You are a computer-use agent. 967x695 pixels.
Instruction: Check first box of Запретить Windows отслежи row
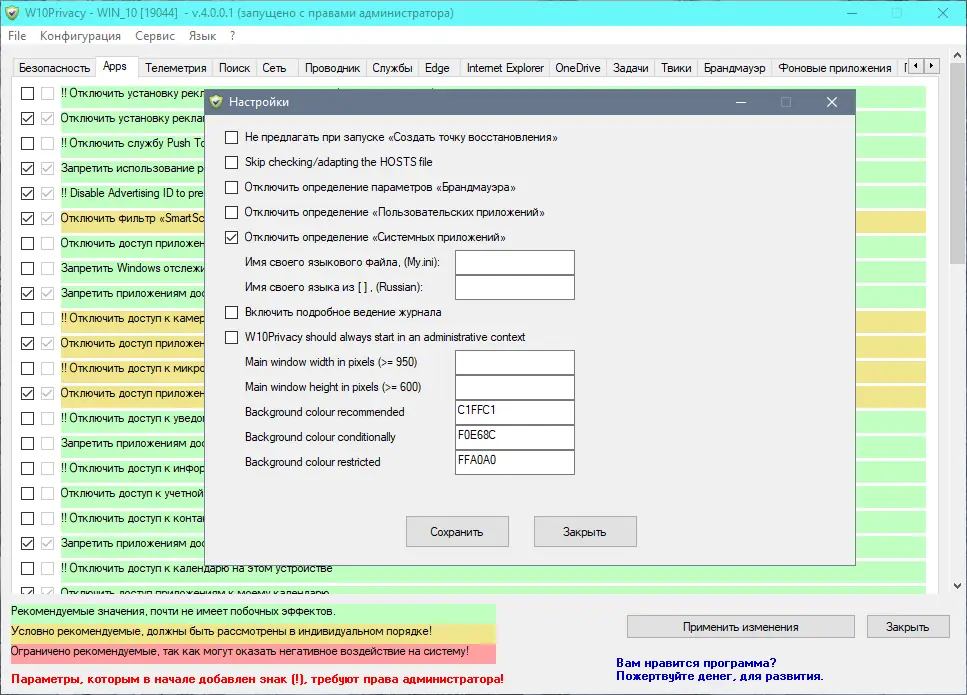(27, 268)
